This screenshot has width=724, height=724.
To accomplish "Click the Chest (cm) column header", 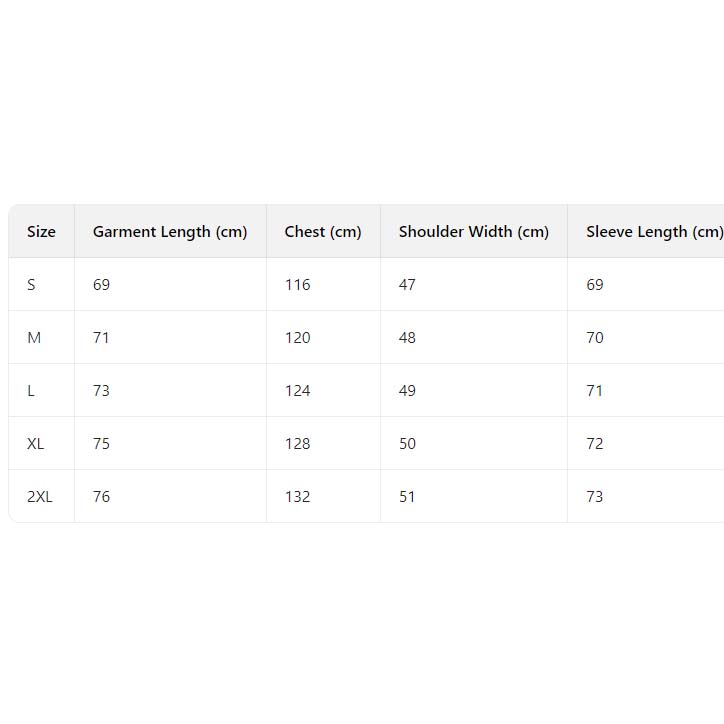I will [x=323, y=232].
